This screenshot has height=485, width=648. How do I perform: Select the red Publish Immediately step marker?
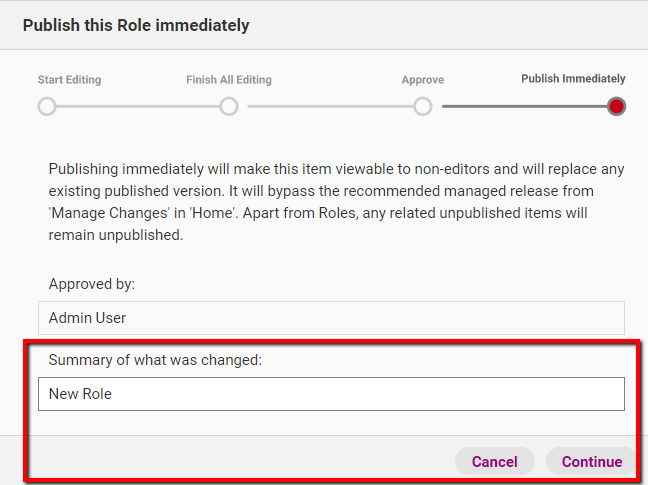point(616,107)
